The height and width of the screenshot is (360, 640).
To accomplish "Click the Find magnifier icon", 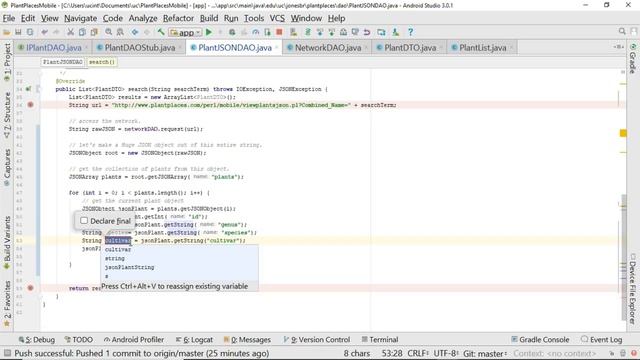I will point(108,32).
